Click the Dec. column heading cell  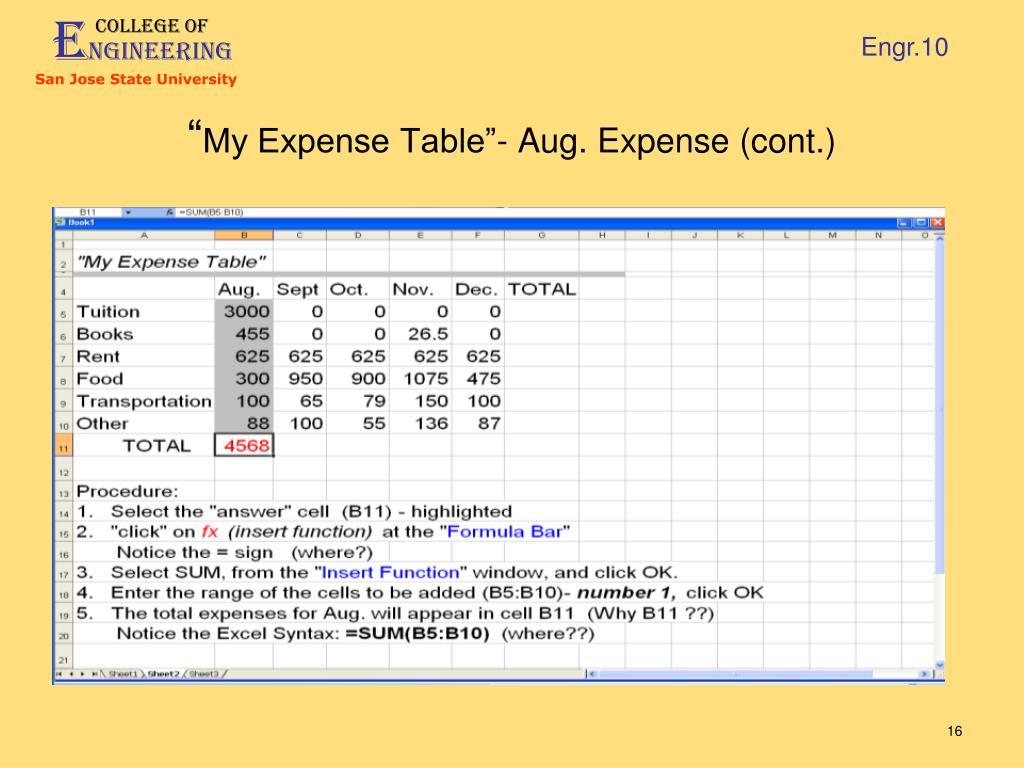coord(478,289)
